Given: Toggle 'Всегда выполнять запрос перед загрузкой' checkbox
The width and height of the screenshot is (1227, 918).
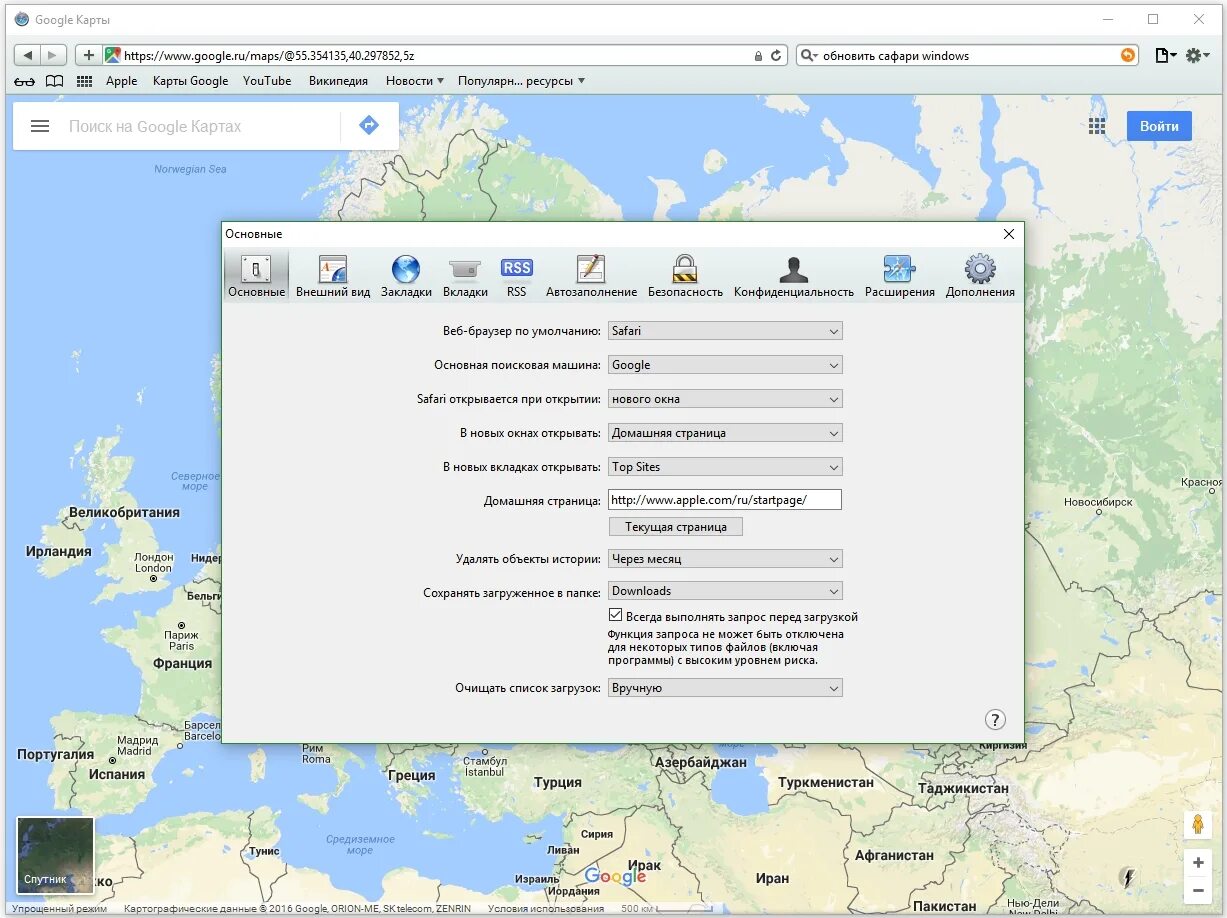Looking at the screenshot, I should (x=615, y=616).
